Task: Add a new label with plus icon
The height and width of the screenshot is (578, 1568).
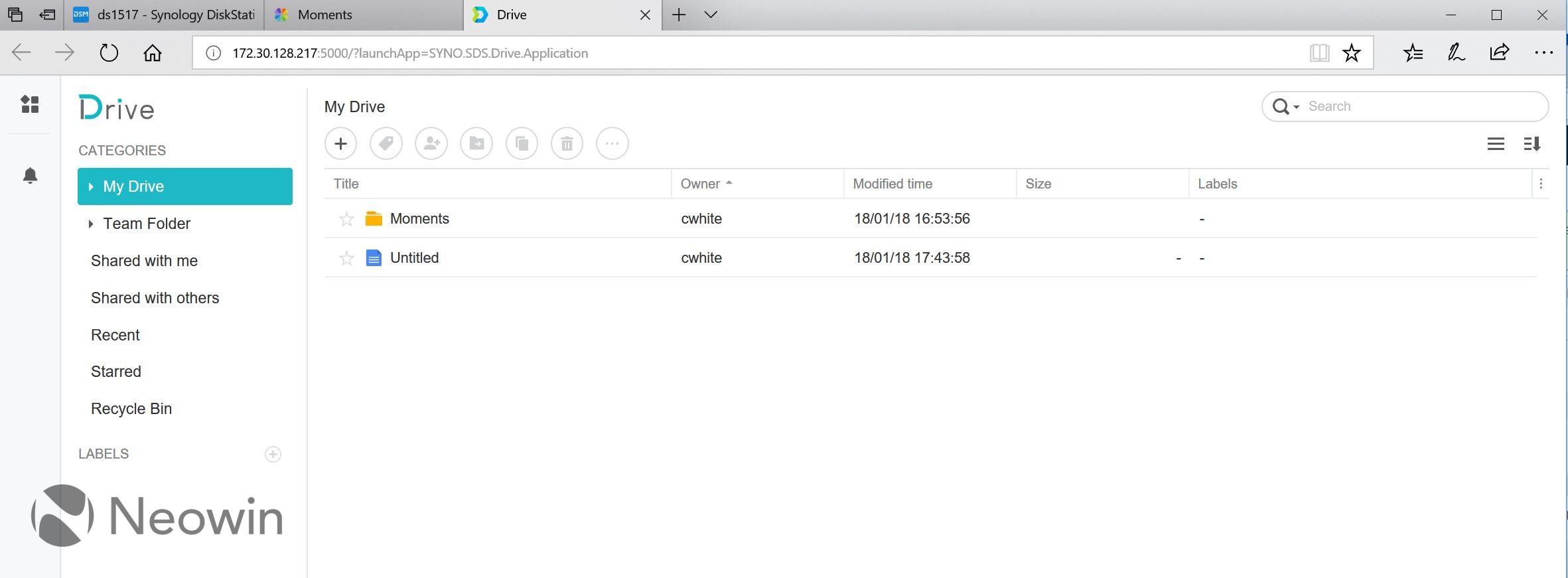Action: click(273, 454)
